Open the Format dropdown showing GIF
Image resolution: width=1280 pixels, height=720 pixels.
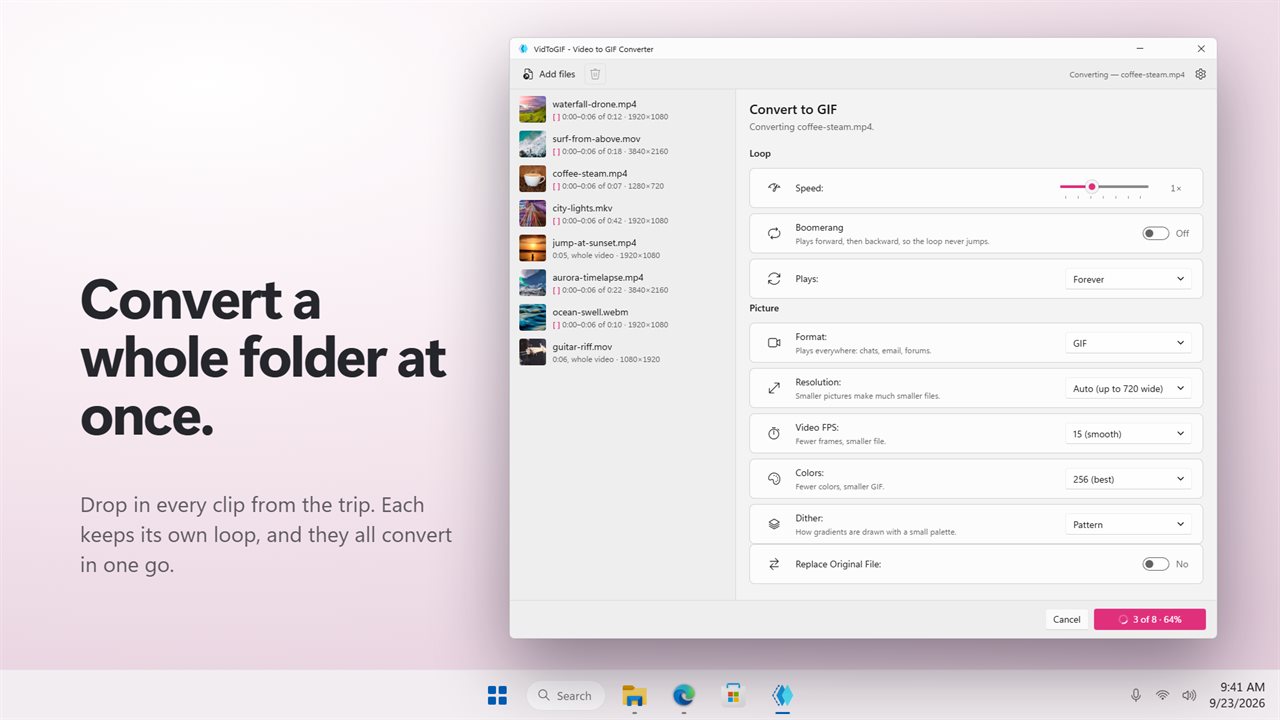click(1128, 343)
